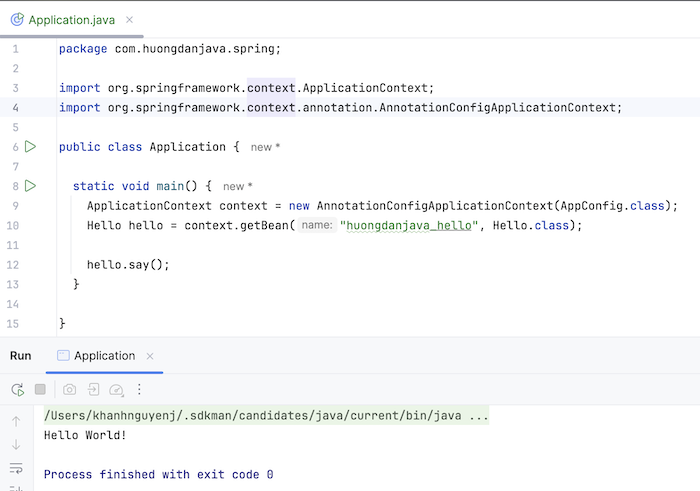Click the Rerun Application icon in Run toolbar
Viewport: 700px width, 491px height.
pyautogui.click(x=17, y=389)
